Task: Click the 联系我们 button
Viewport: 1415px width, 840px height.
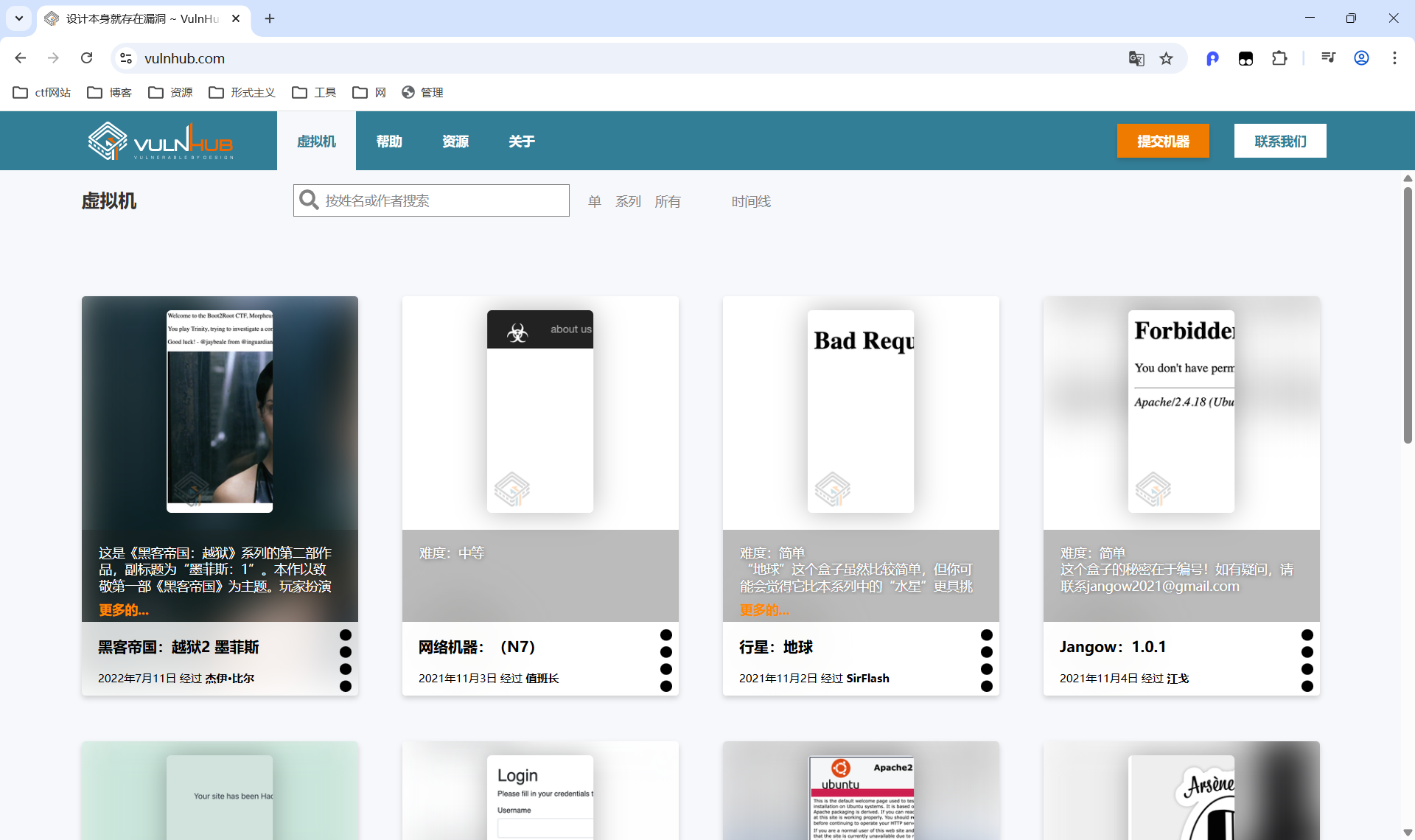Action: click(x=1280, y=141)
